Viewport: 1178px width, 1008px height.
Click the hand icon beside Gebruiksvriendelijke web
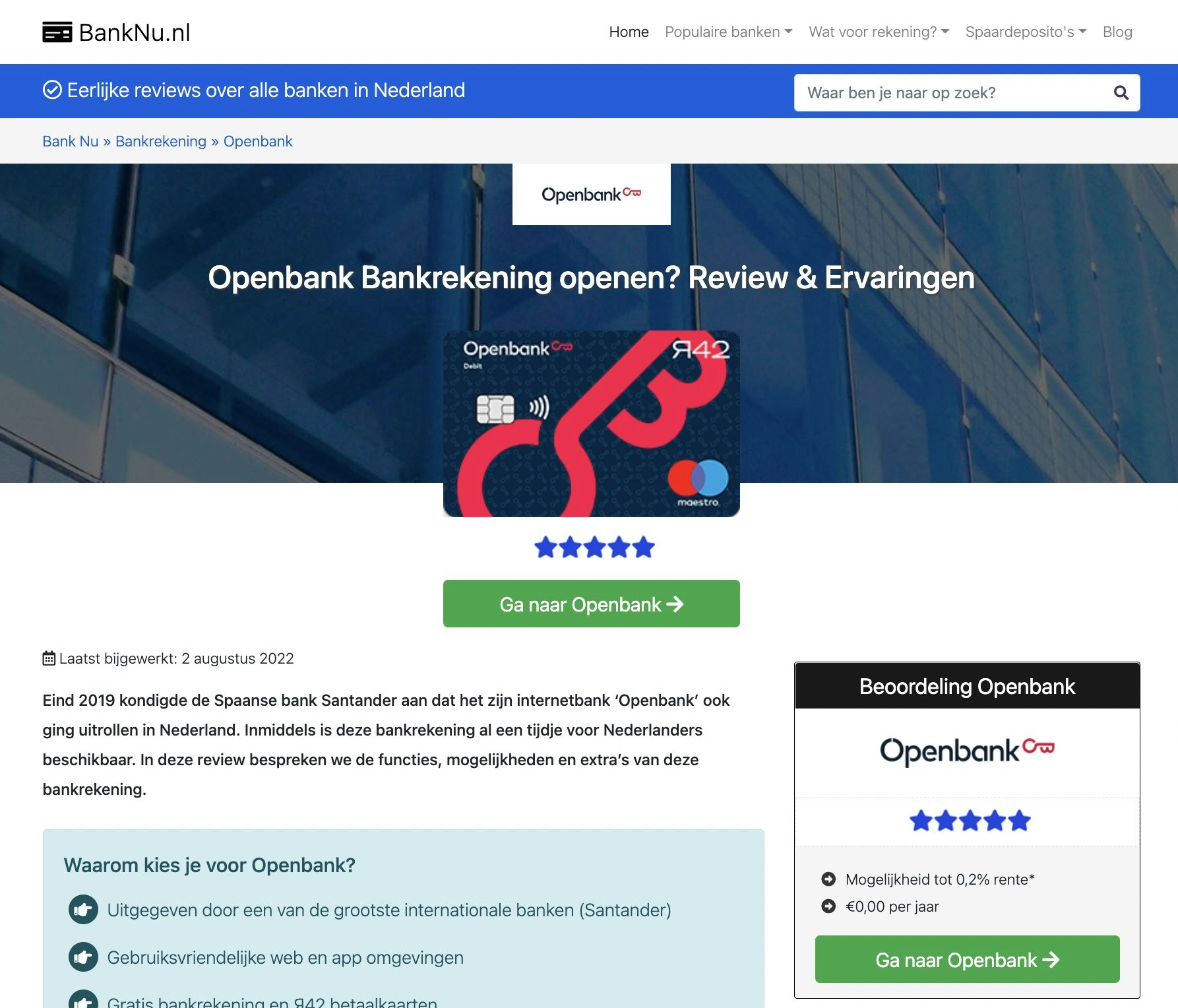pyautogui.click(x=83, y=957)
